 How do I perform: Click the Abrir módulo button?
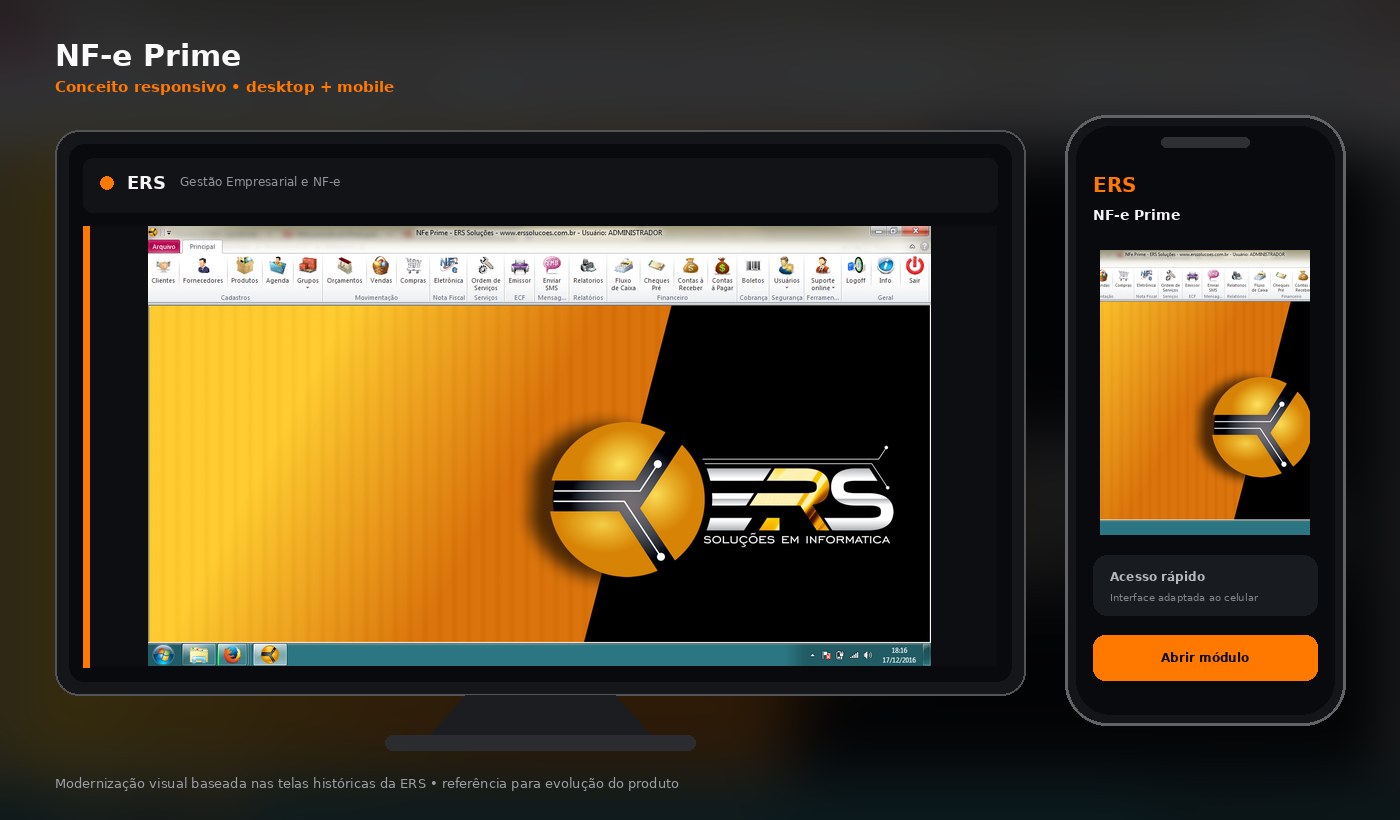[1205, 658]
